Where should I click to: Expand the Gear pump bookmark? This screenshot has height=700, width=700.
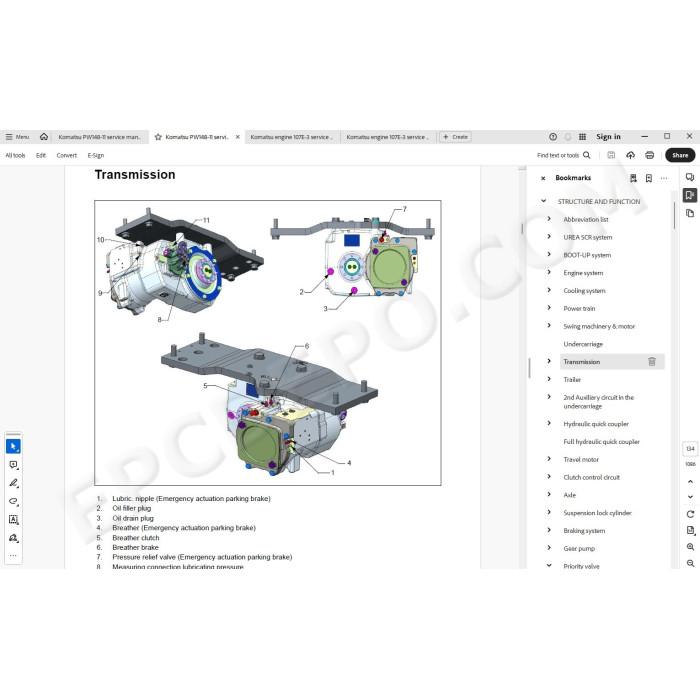[550, 548]
